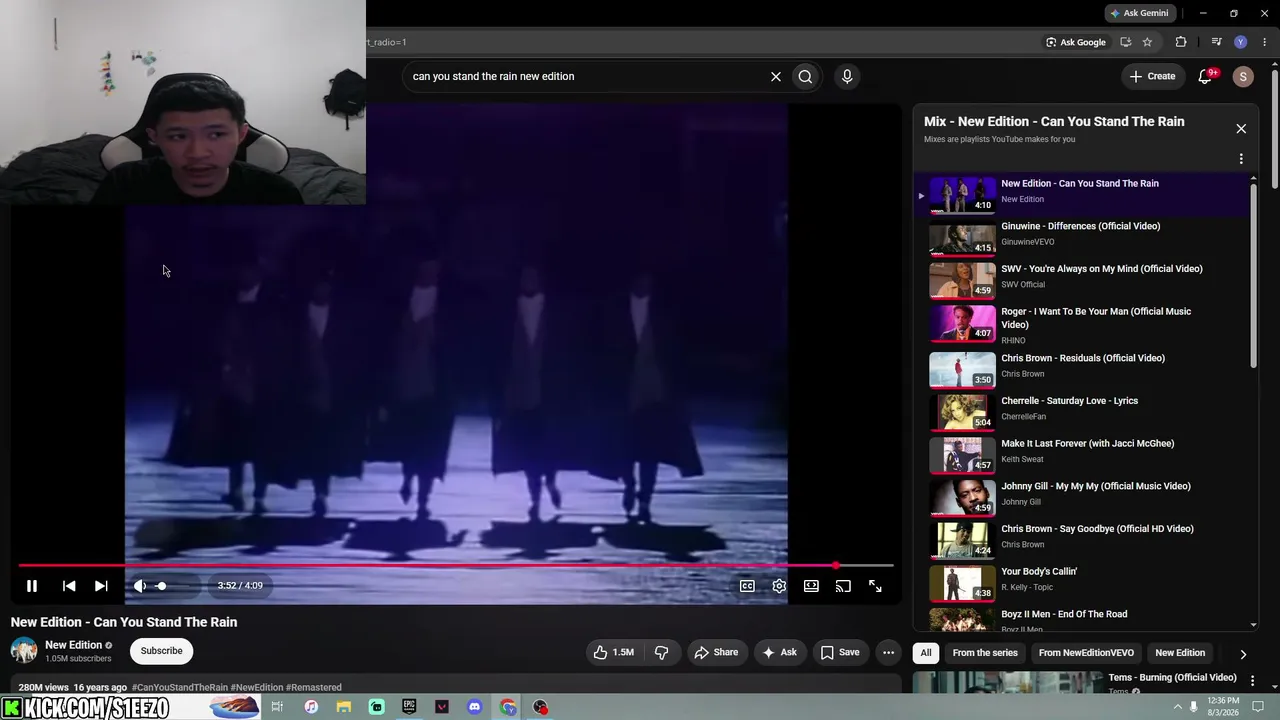
Task: Open the video player settings gear
Action: (x=779, y=586)
